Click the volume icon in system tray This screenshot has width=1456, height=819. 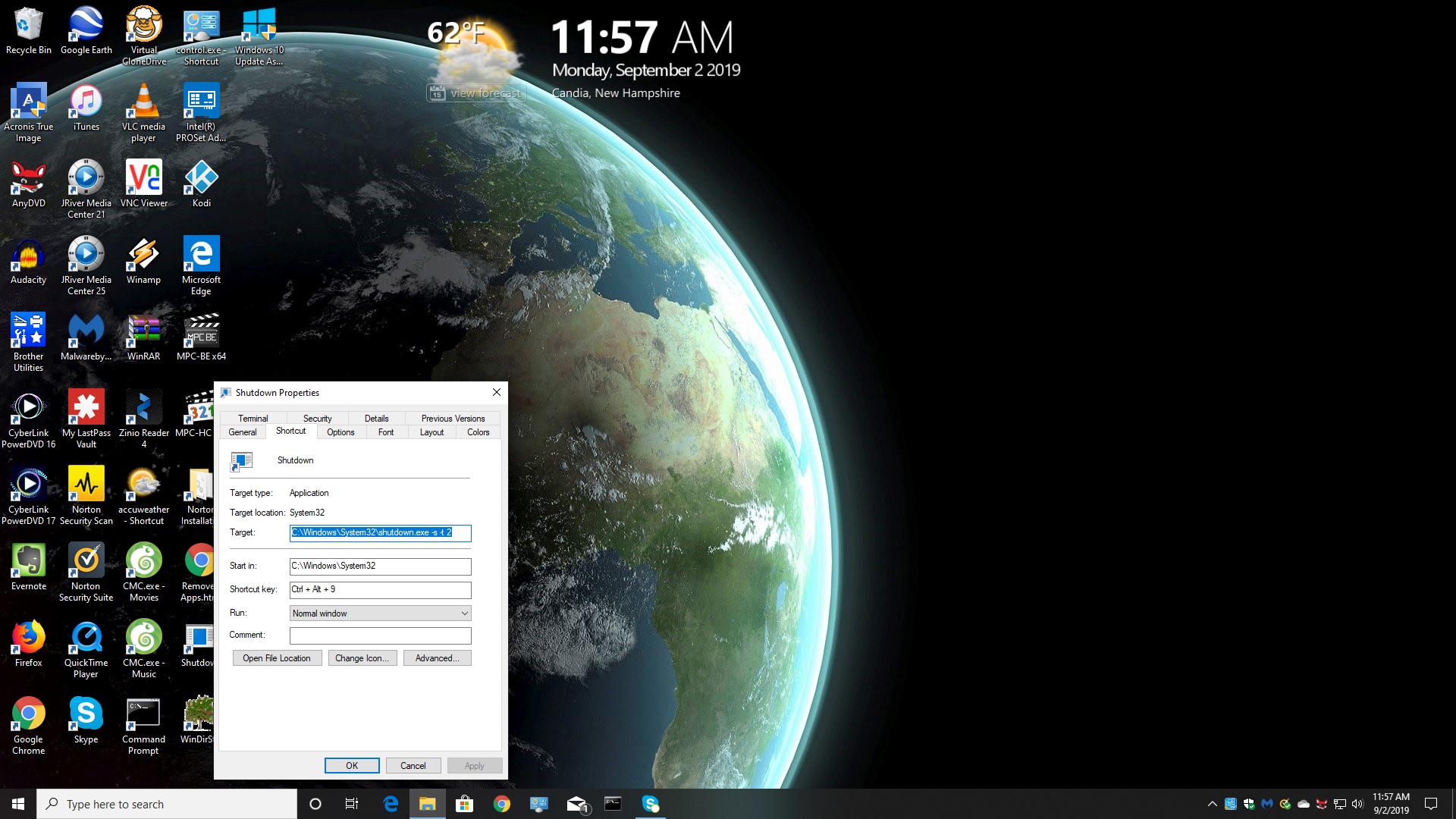pyautogui.click(x=1357, y=804)
